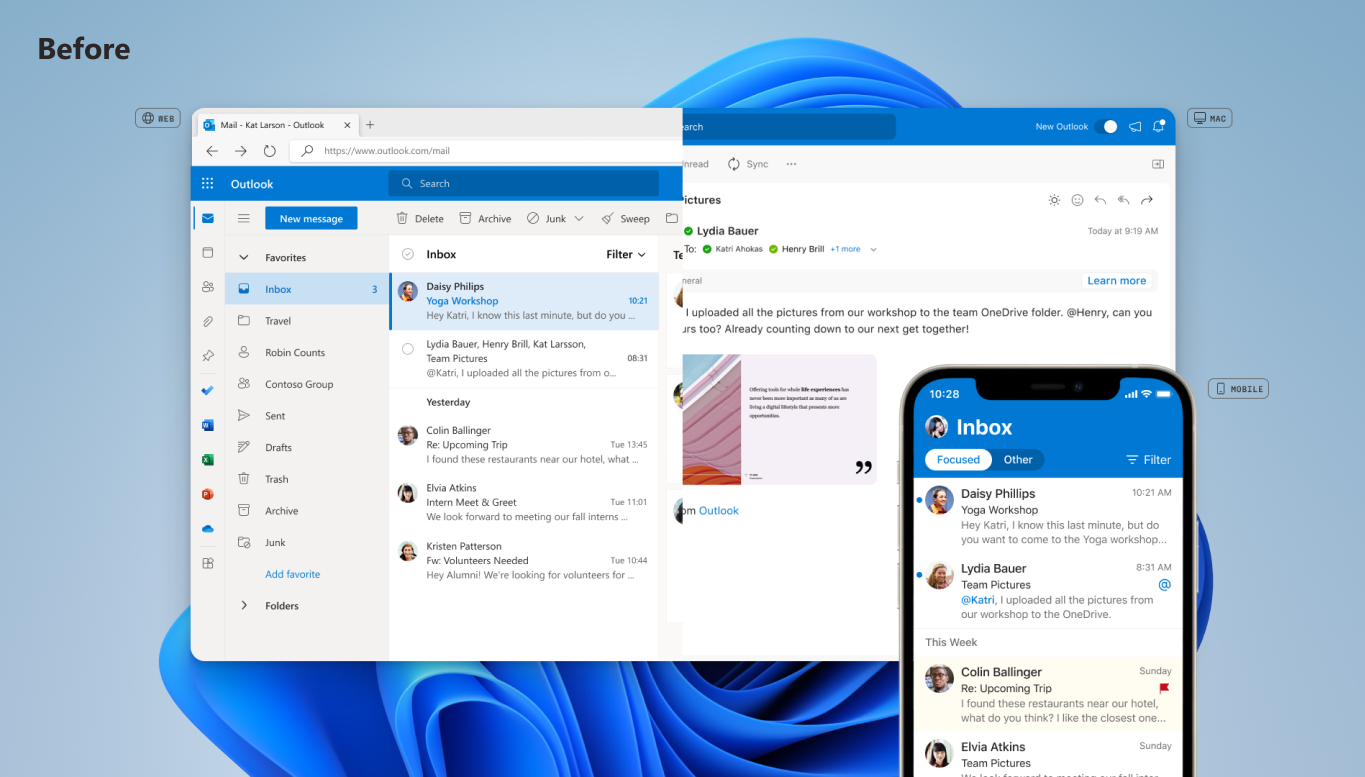This screenshot has height=777, width=1365.
Task: Click the +1 more recipients link
Action: point(845,249)
